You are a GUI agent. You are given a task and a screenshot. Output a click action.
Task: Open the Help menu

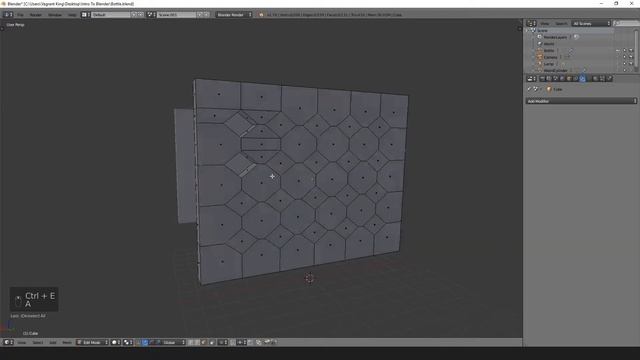coord(72,15)
